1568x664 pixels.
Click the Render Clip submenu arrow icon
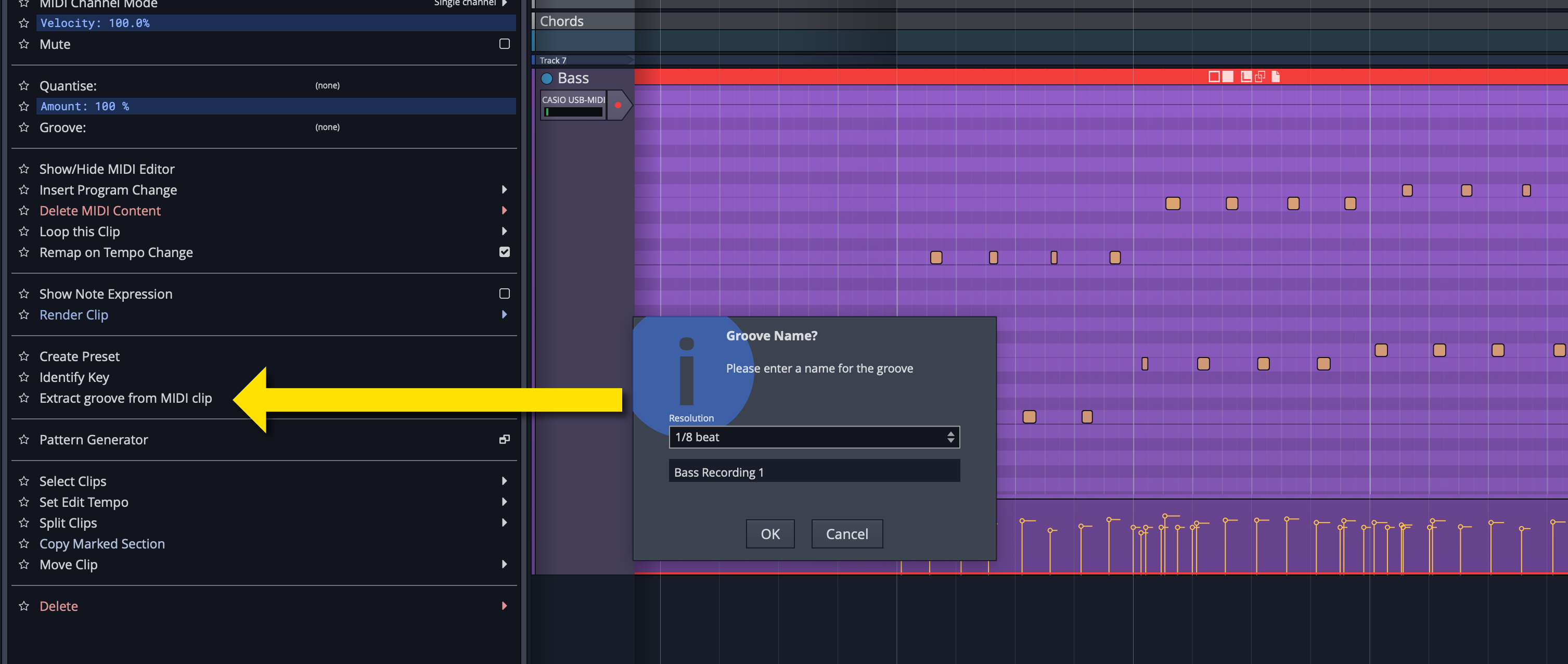pyautogui.click(x=504, y=314)
